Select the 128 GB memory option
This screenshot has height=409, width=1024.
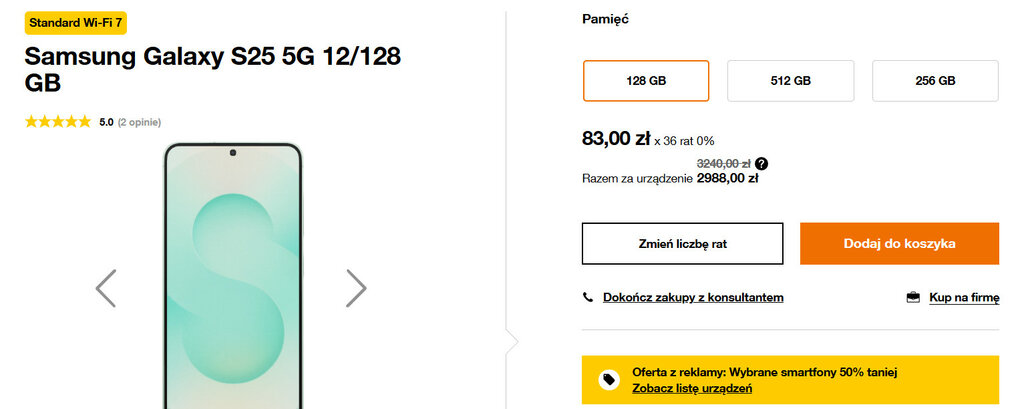(646, 81)
